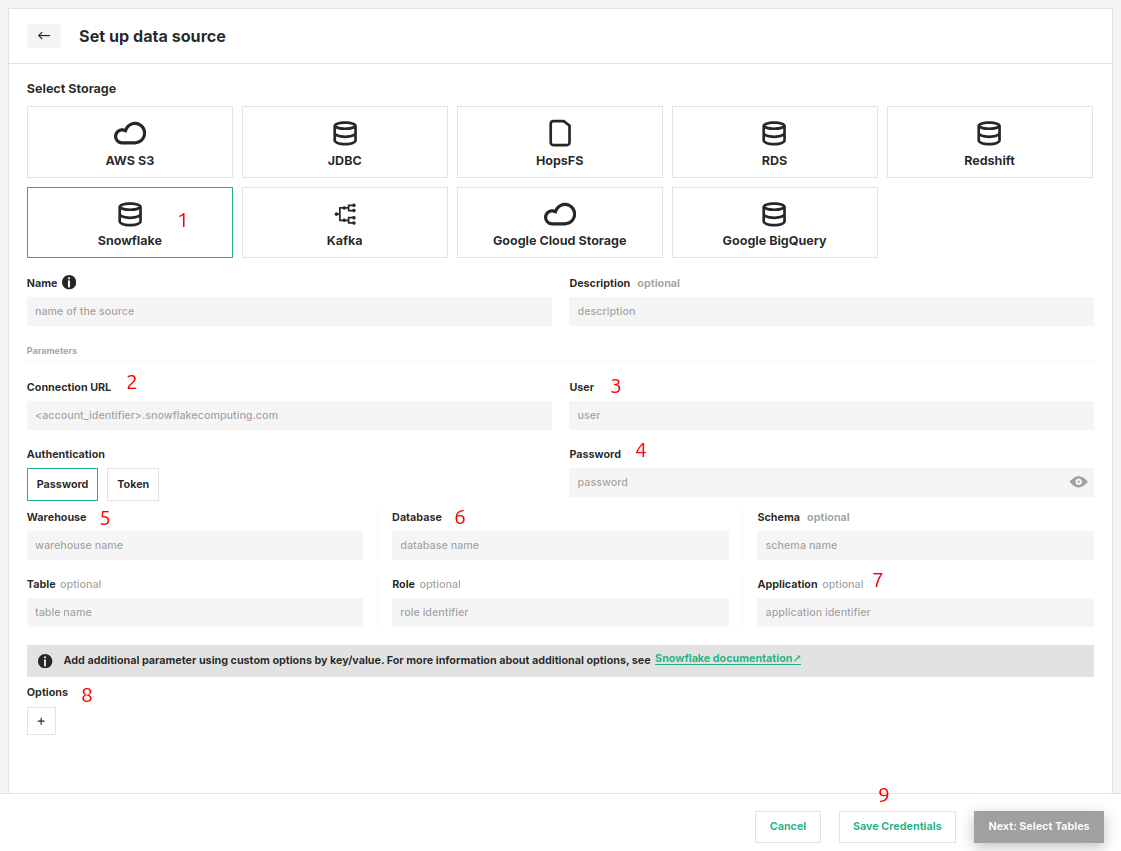This screenshot has height=851, width=1121.
Task: Cancel the data source setup
Action: click(x=788, y=827)
